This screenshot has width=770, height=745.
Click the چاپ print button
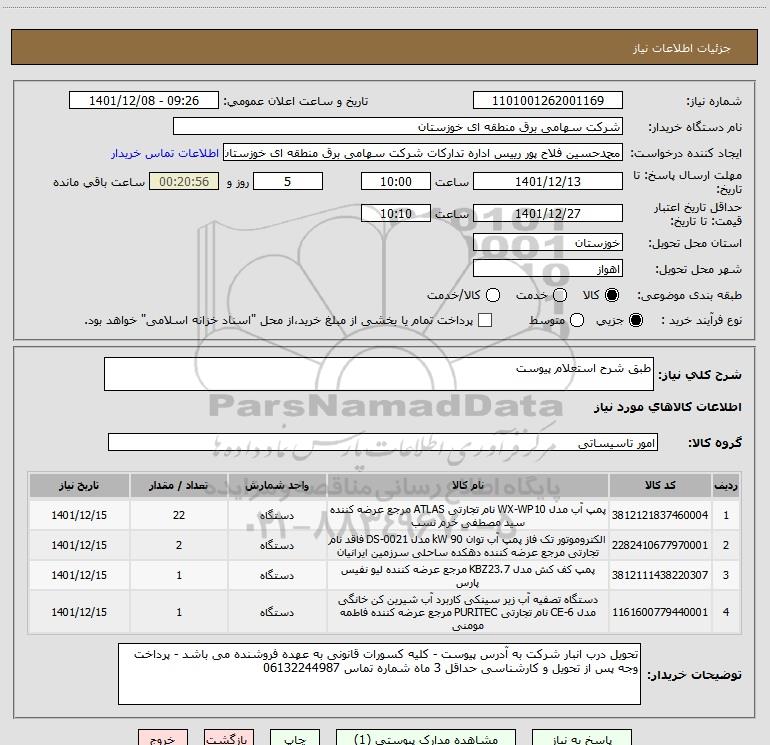click(295, 738)
